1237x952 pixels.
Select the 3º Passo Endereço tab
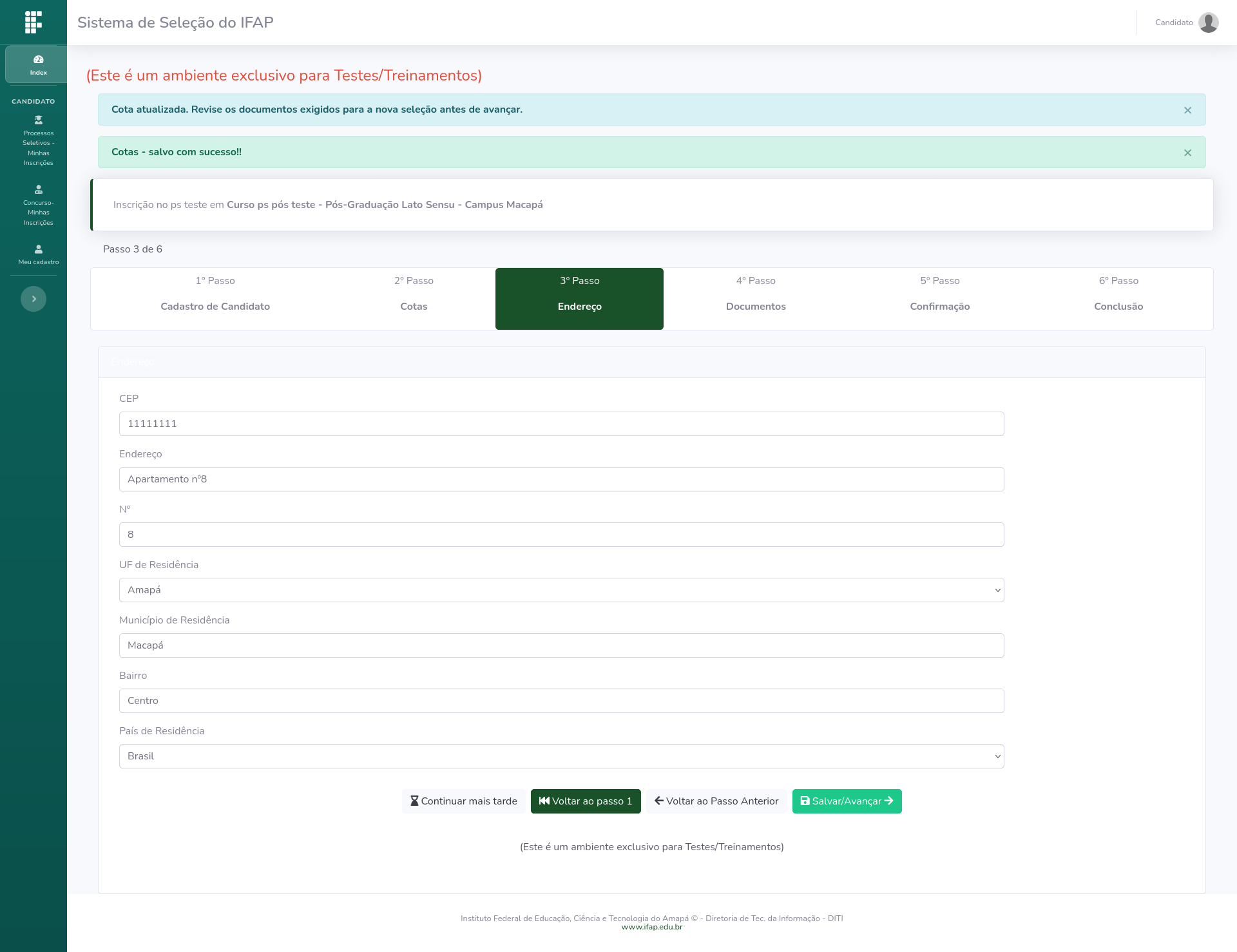pyautogui.click(x=579, y=299)
